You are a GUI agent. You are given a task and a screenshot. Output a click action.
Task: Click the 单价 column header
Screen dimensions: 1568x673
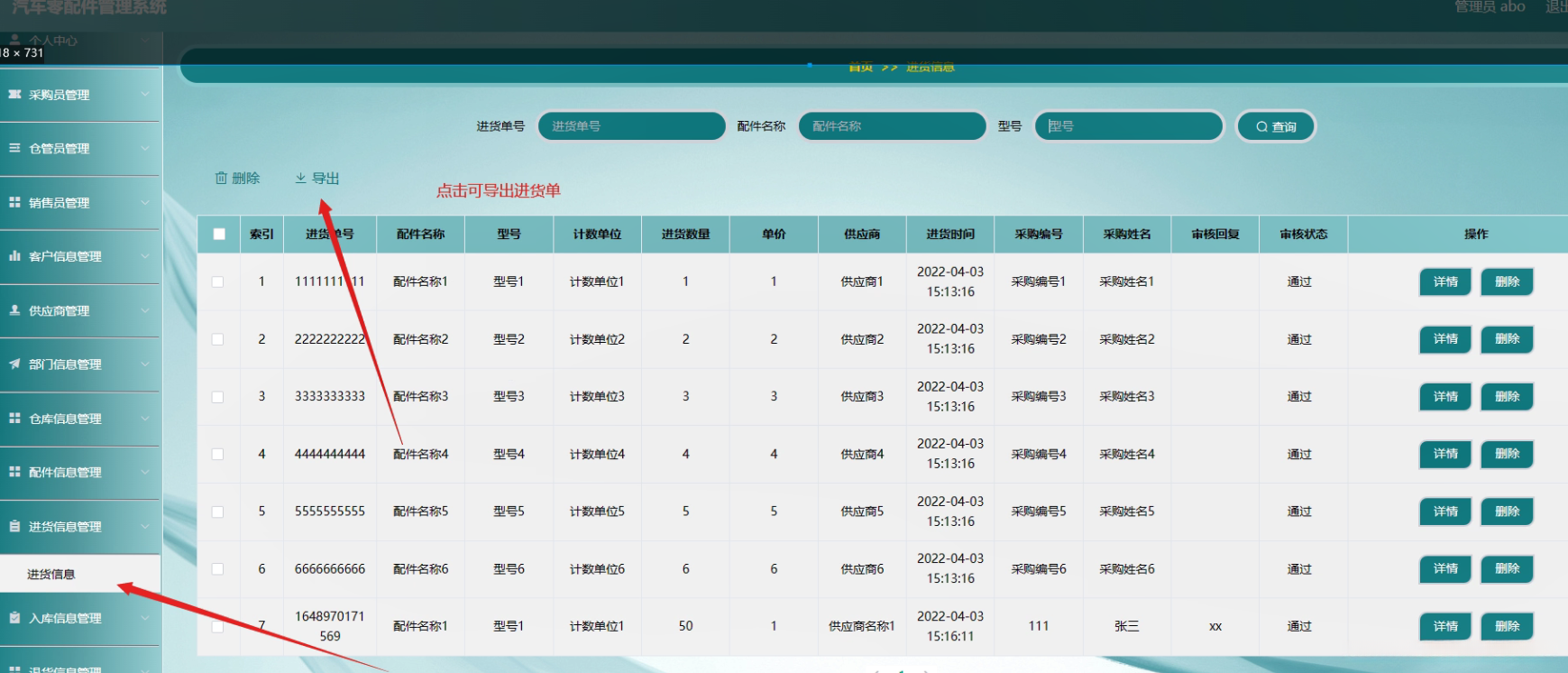(x=774, y=235)
